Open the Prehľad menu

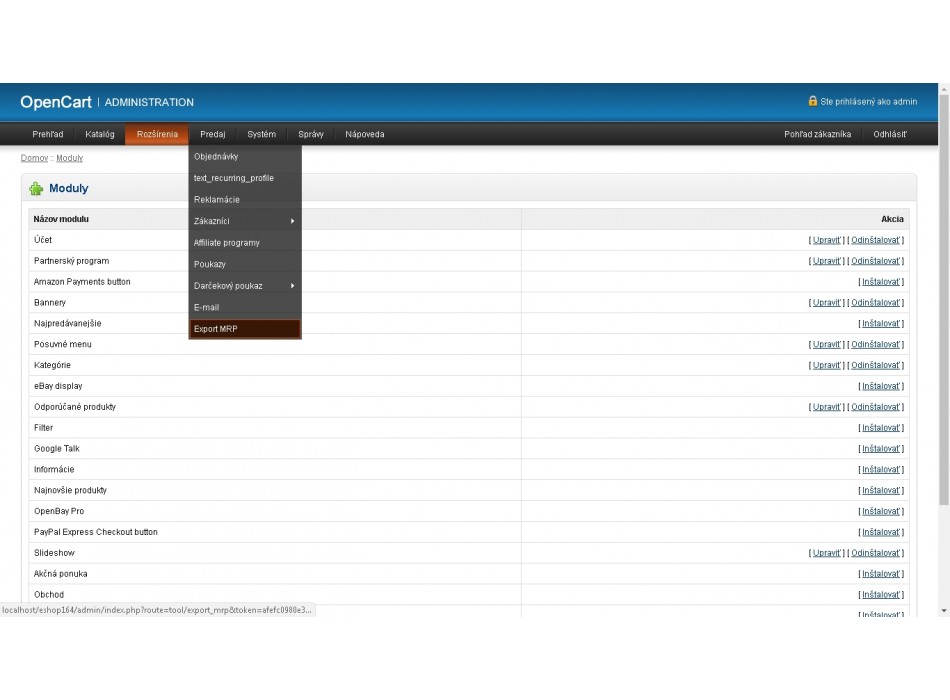tap(48, 134)
